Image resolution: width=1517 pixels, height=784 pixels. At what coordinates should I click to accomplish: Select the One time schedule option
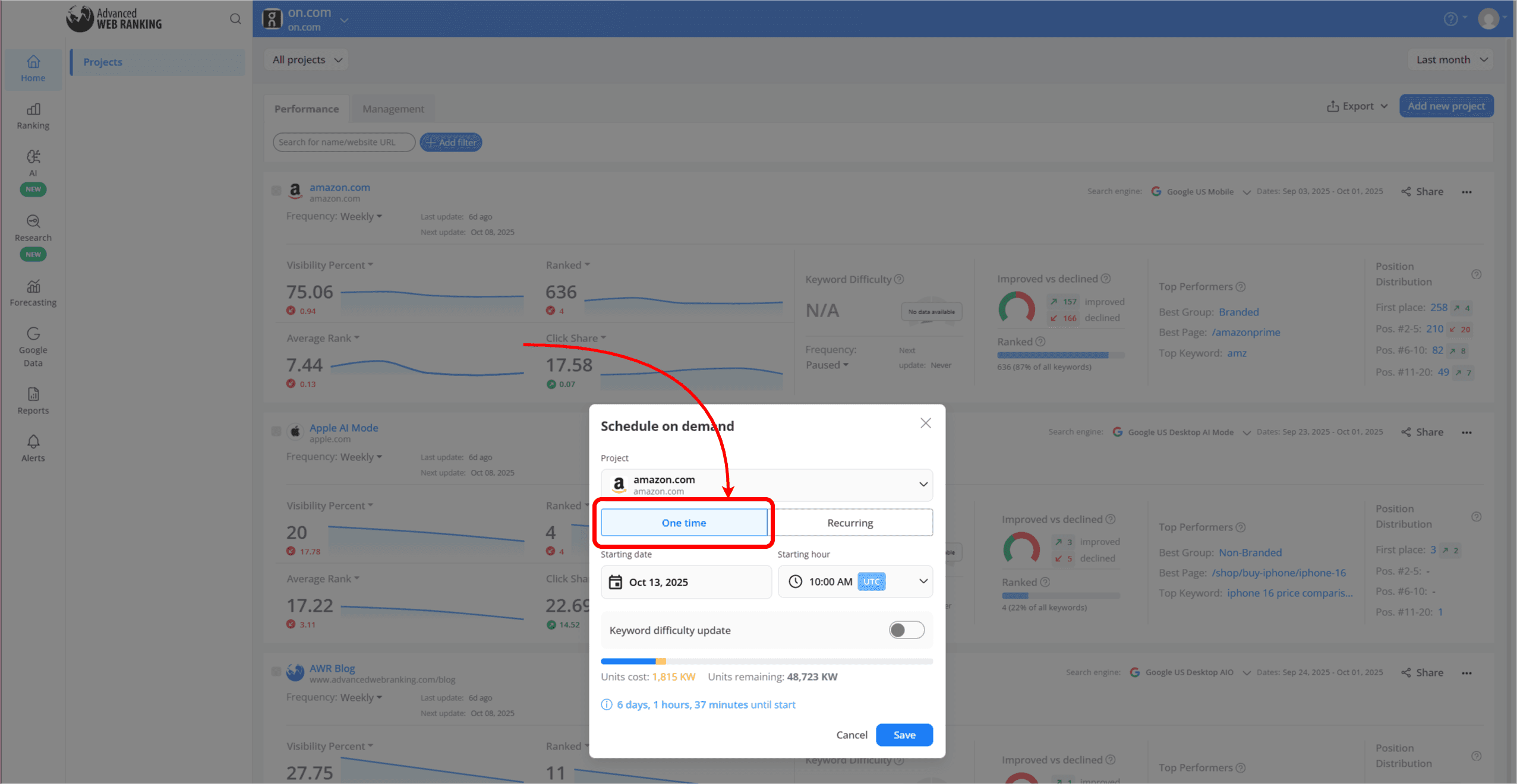click(684, 523)
